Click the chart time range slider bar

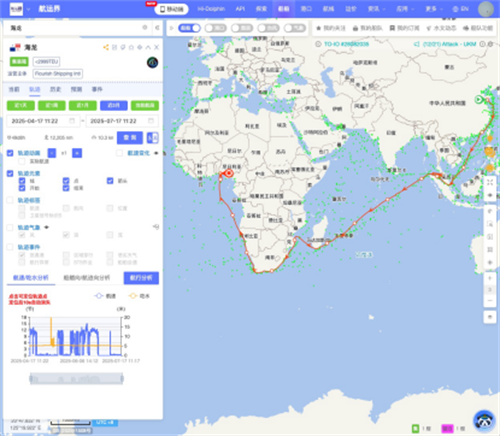[x=76, y=379]
